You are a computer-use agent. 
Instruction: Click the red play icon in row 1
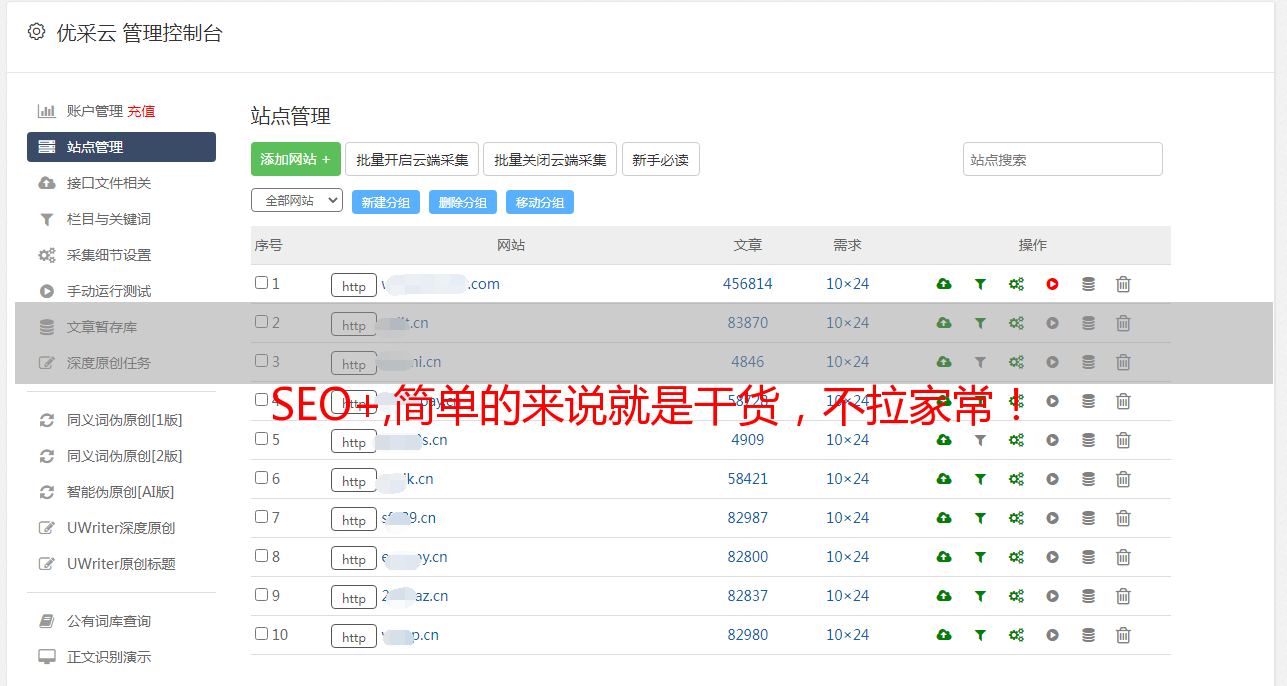coord(1052,284)
